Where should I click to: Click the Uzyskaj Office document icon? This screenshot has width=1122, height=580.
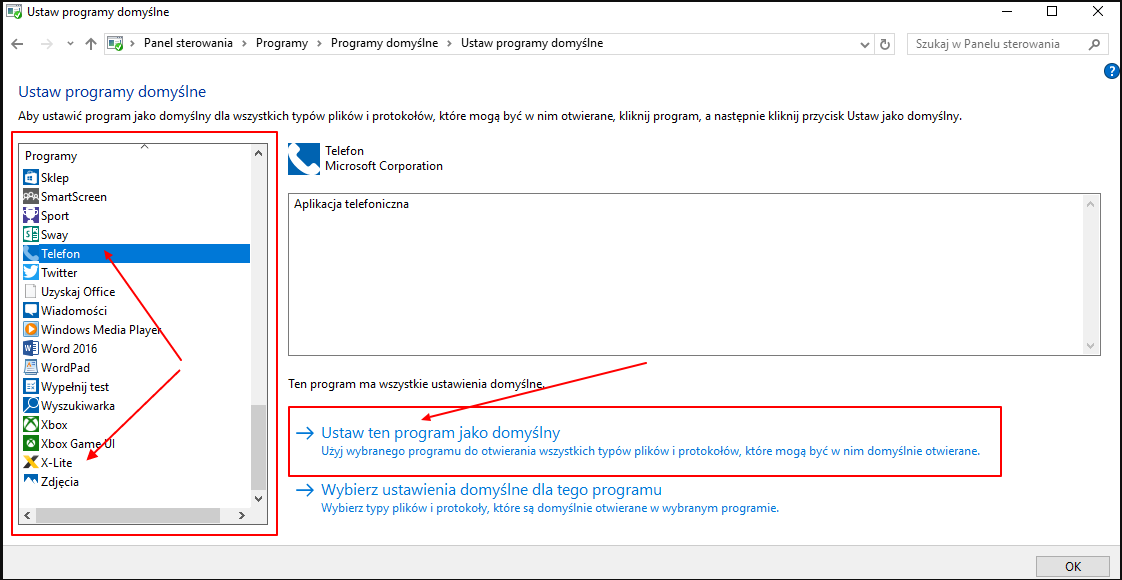pos(31,291)
